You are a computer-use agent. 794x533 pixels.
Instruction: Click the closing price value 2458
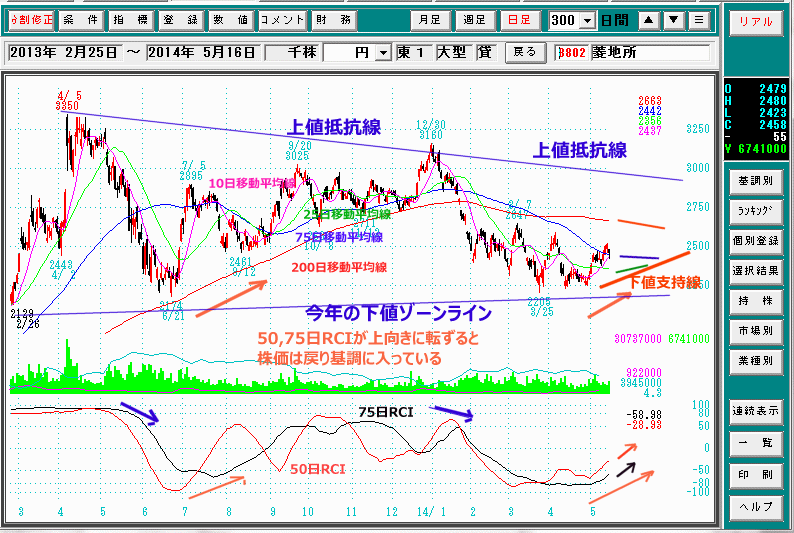point(773,125)
